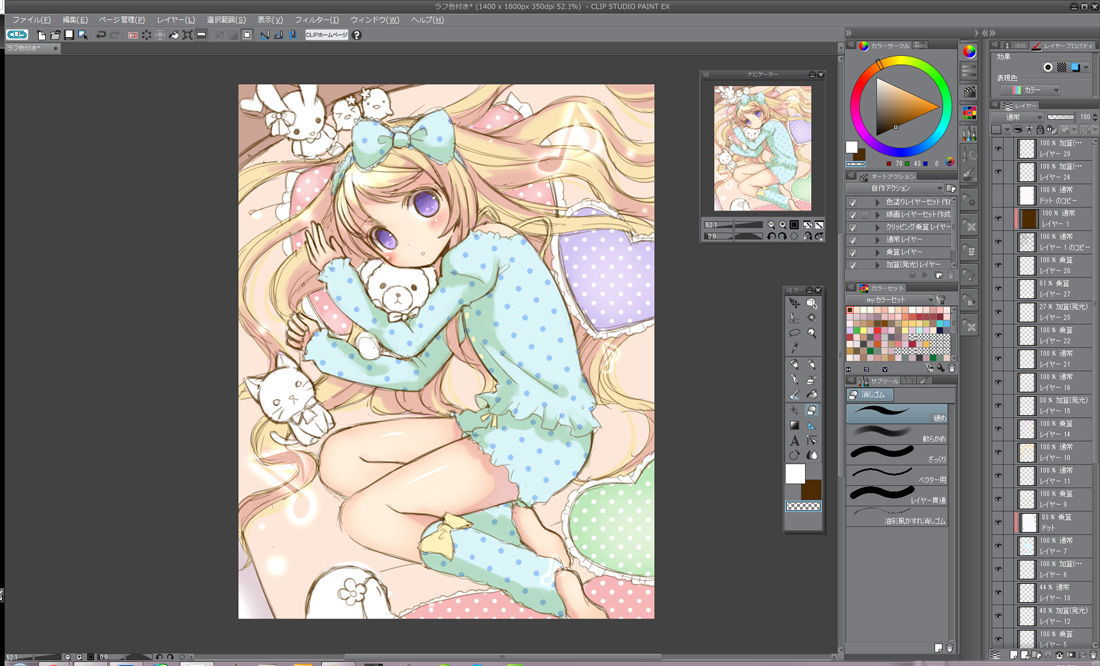
Task: Expand the 乗算 レイヤー auto action
Action: 877,253
